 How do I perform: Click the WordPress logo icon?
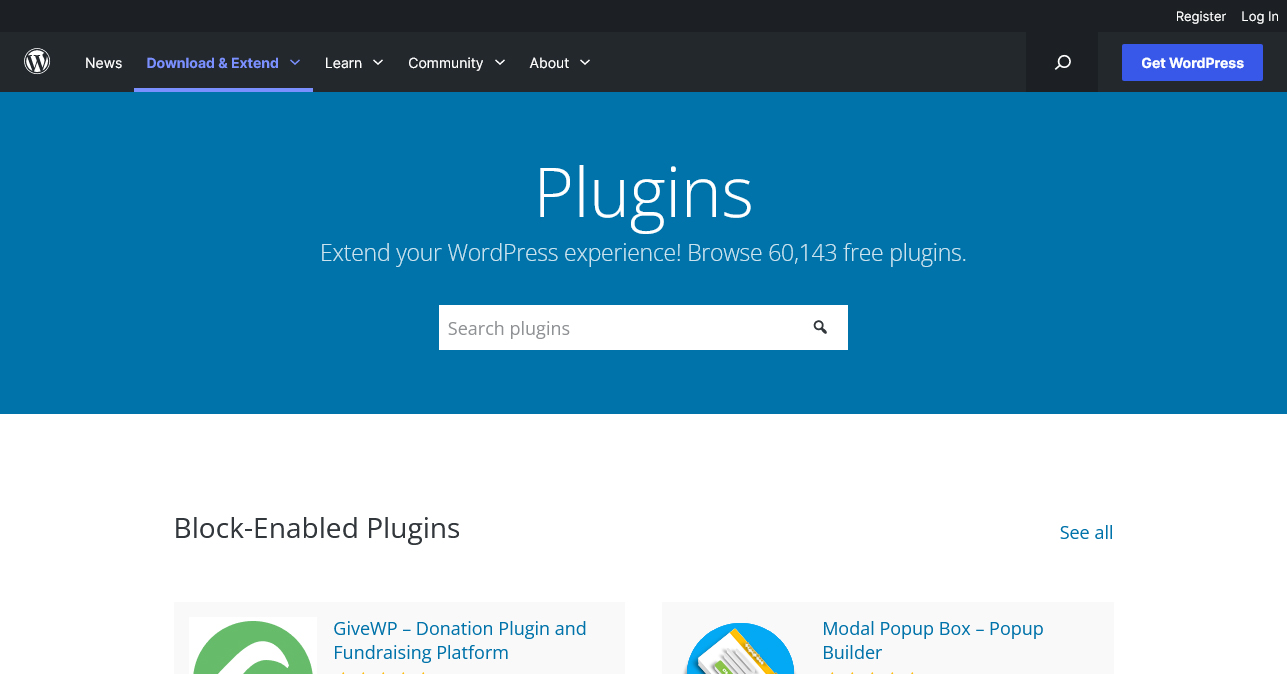tap(37, 62)
